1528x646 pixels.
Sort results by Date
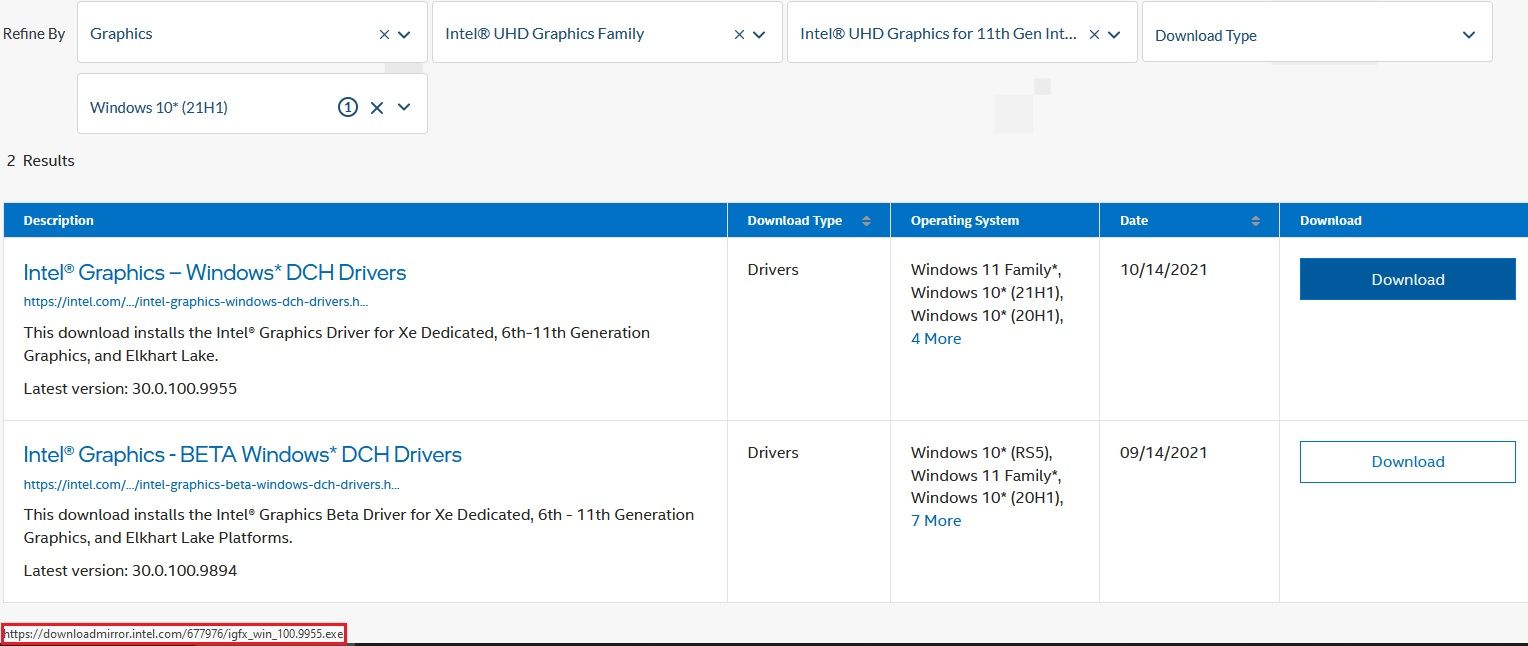(1257, 219)
